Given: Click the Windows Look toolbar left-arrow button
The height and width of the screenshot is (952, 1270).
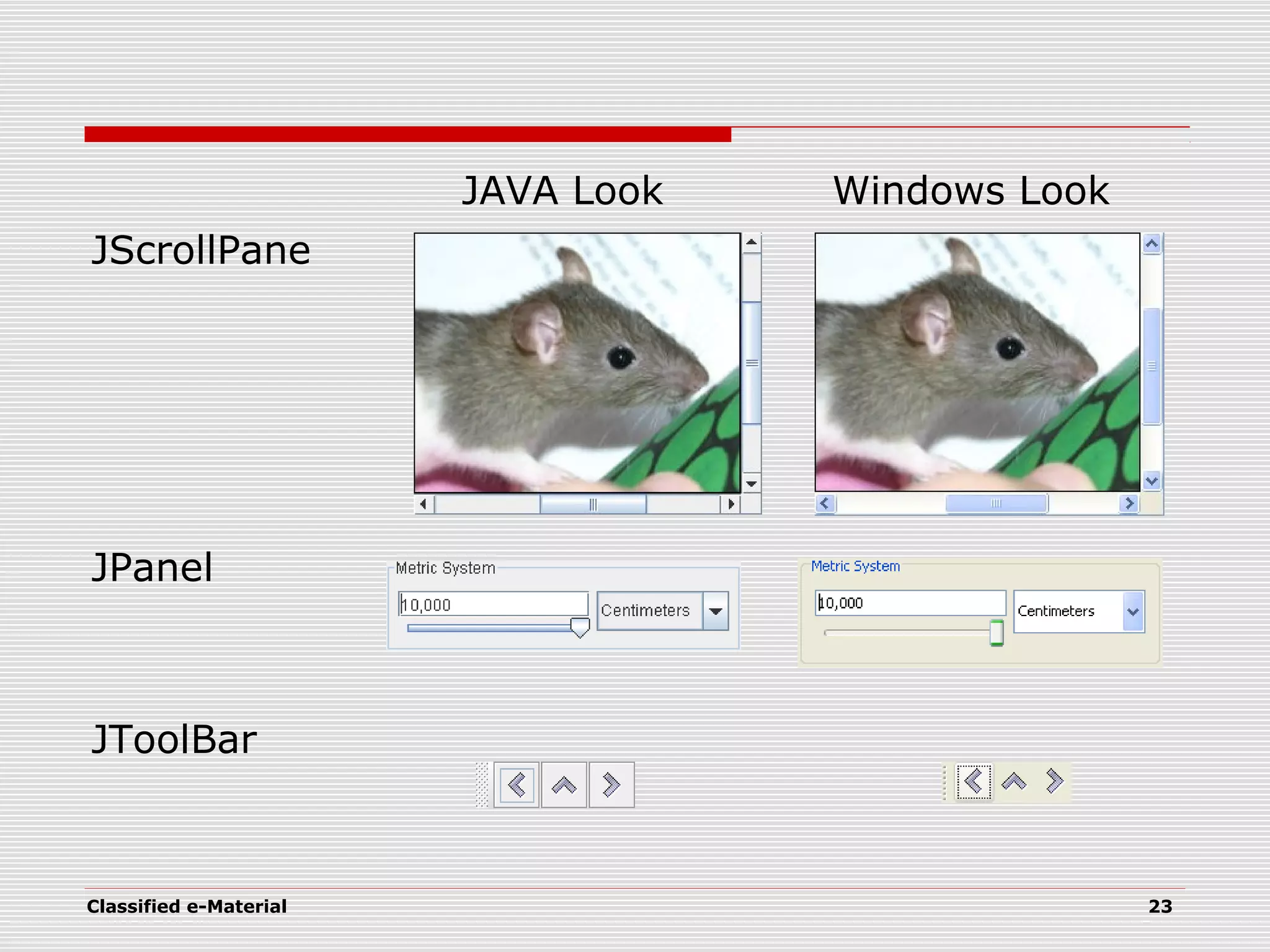Looking at the screenshot, I should coord(974,782).
